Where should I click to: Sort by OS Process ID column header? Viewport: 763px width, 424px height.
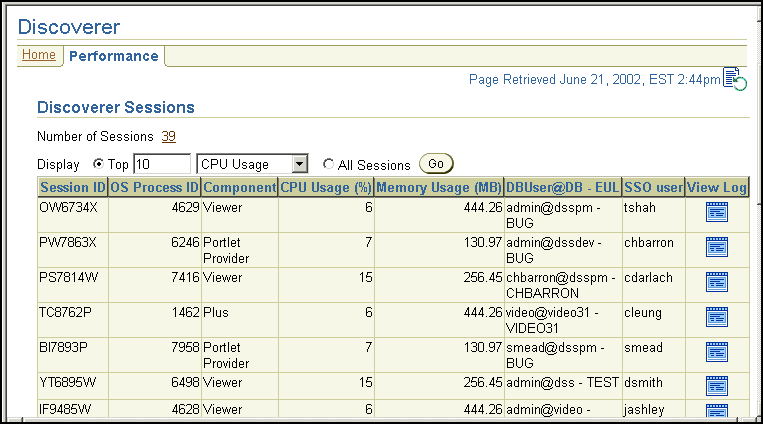tap(154, 187)
